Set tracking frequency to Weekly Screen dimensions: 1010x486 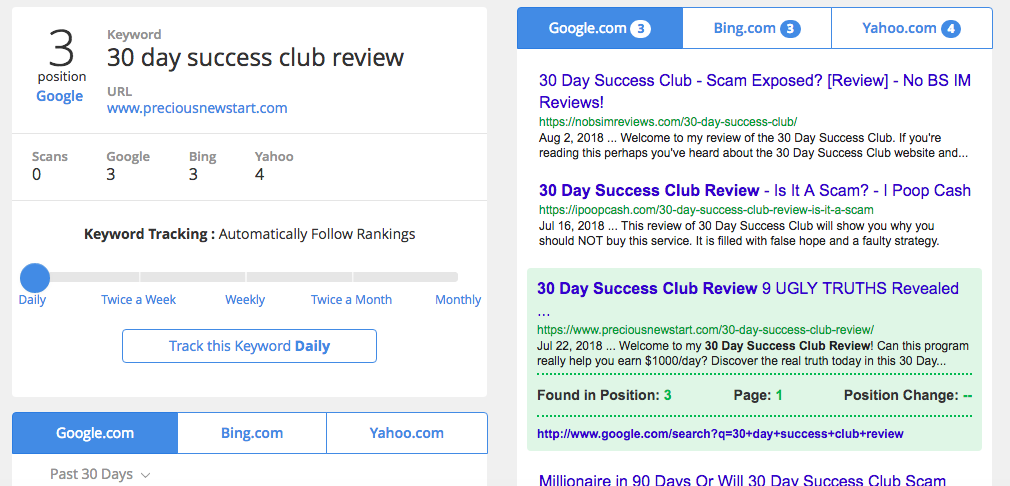click(x=245, y=299)
